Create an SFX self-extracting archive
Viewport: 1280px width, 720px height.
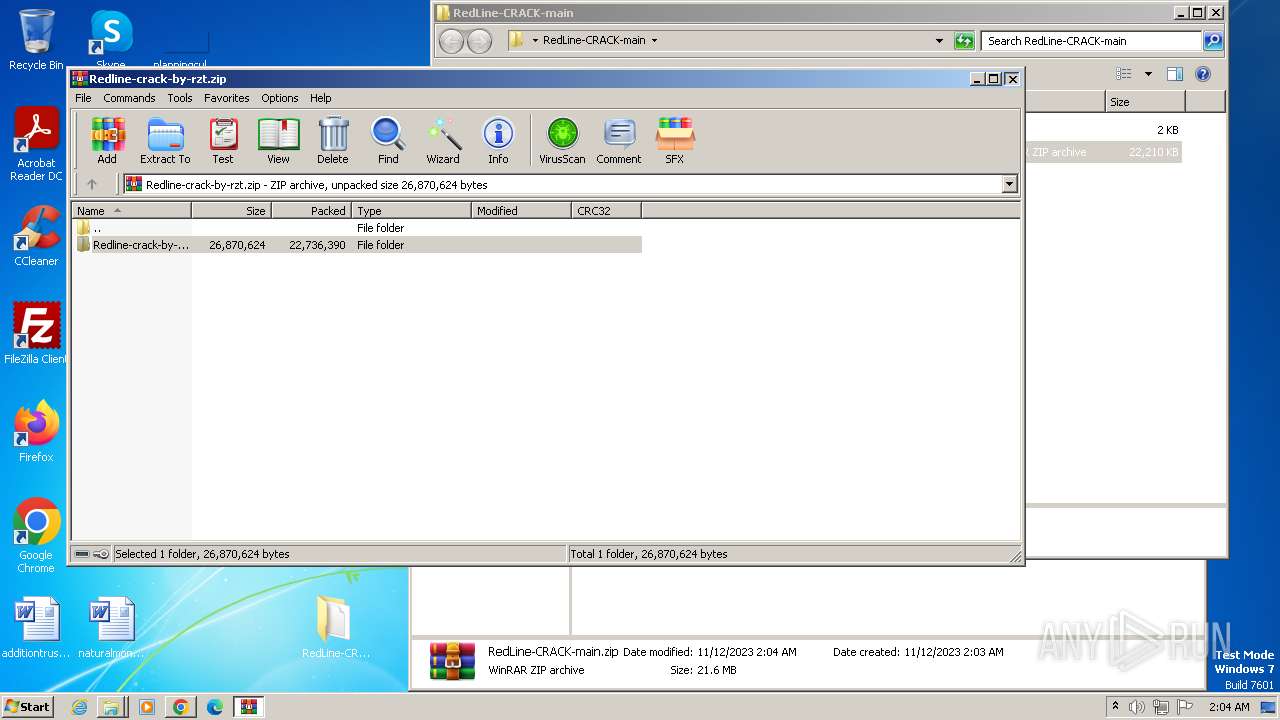pos(675,140)
